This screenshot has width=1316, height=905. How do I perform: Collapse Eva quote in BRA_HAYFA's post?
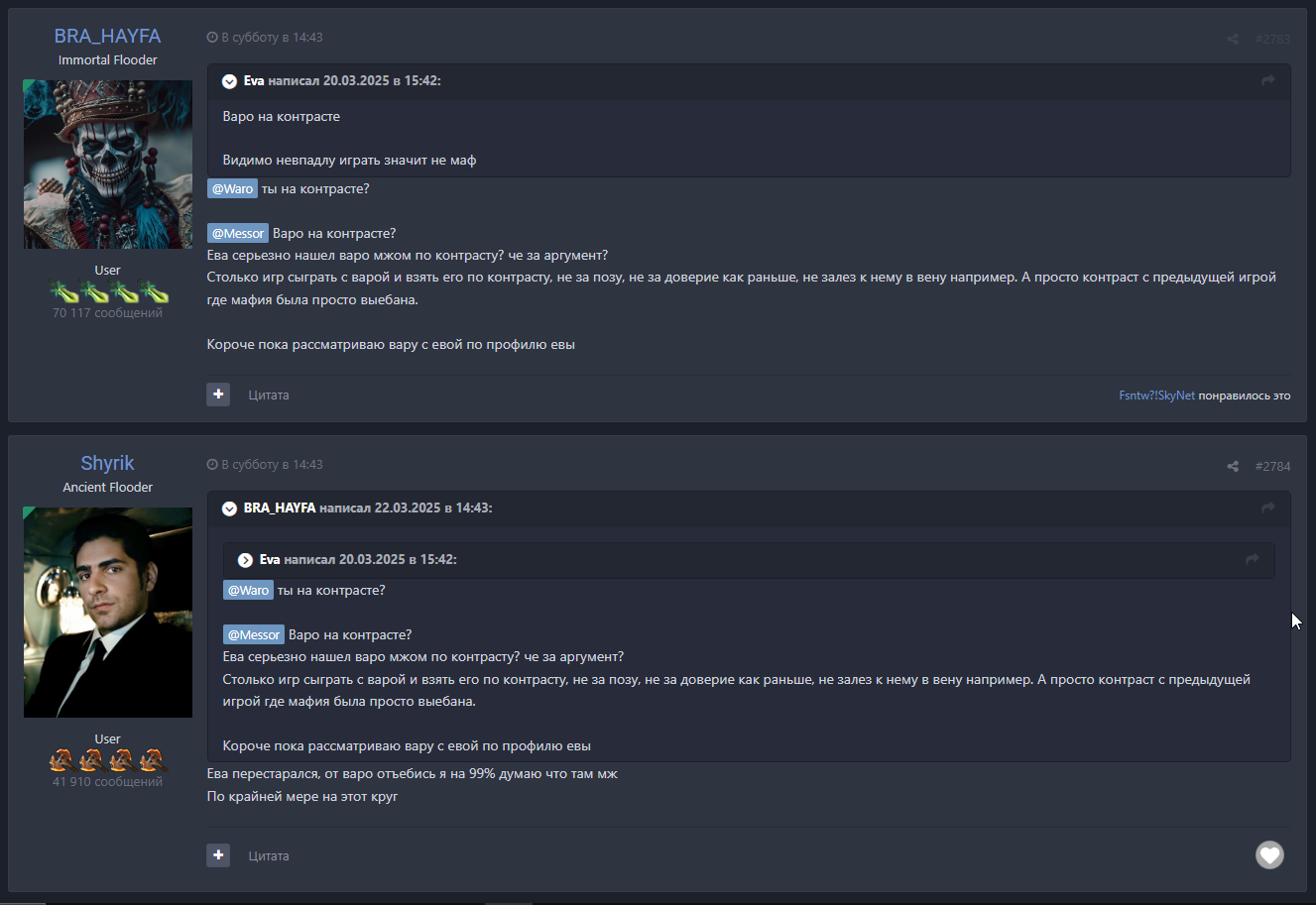(229, 81)
